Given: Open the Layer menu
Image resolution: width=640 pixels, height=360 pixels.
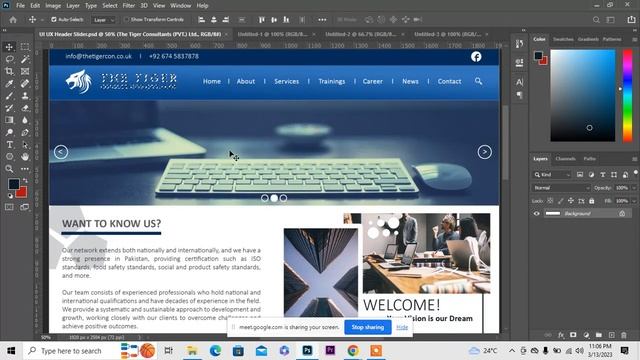Looking at the screenshot, I should pos(73,6).
